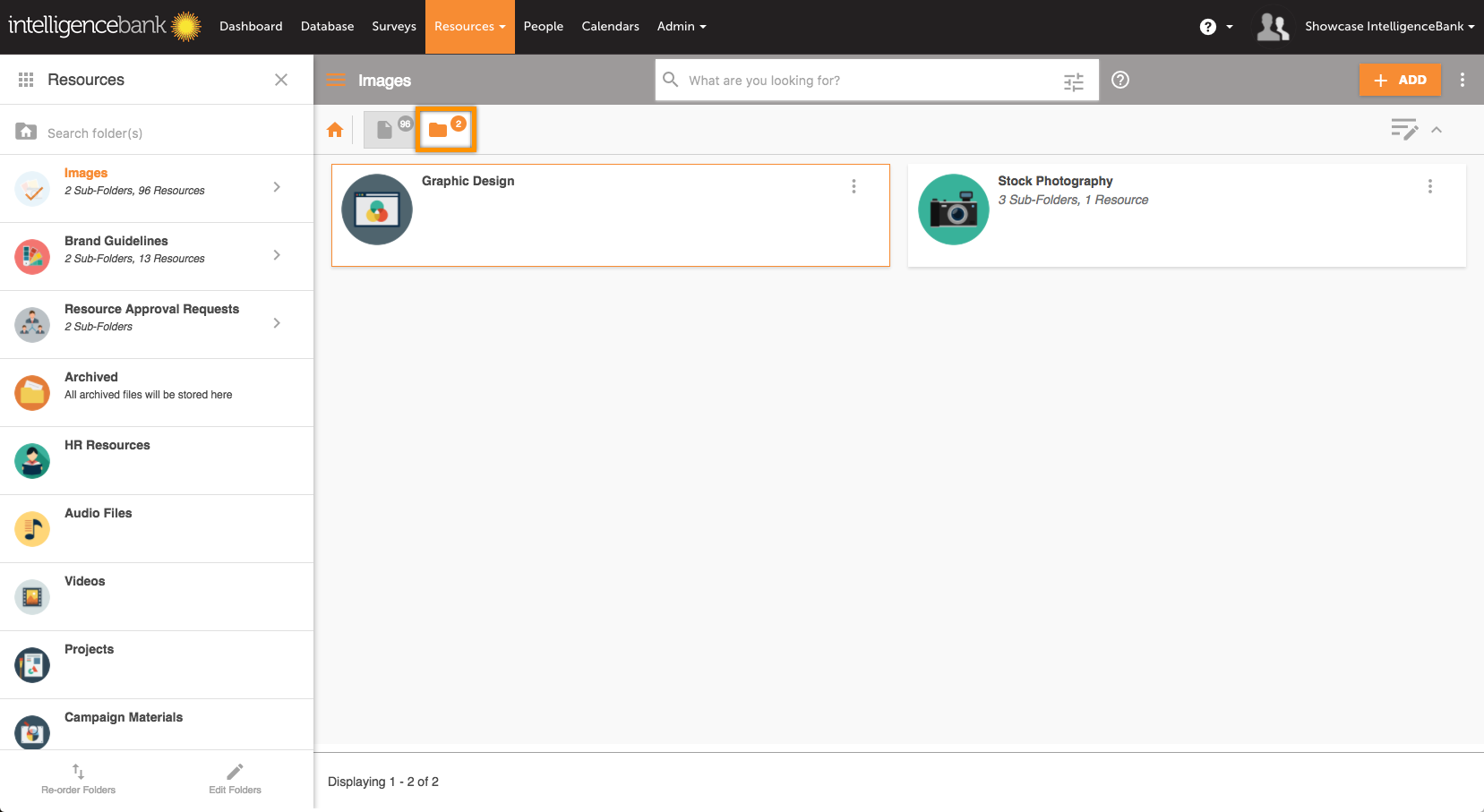Click the Campaign Materials folder icon
1484x812 pixels.
tap(32, 732)
